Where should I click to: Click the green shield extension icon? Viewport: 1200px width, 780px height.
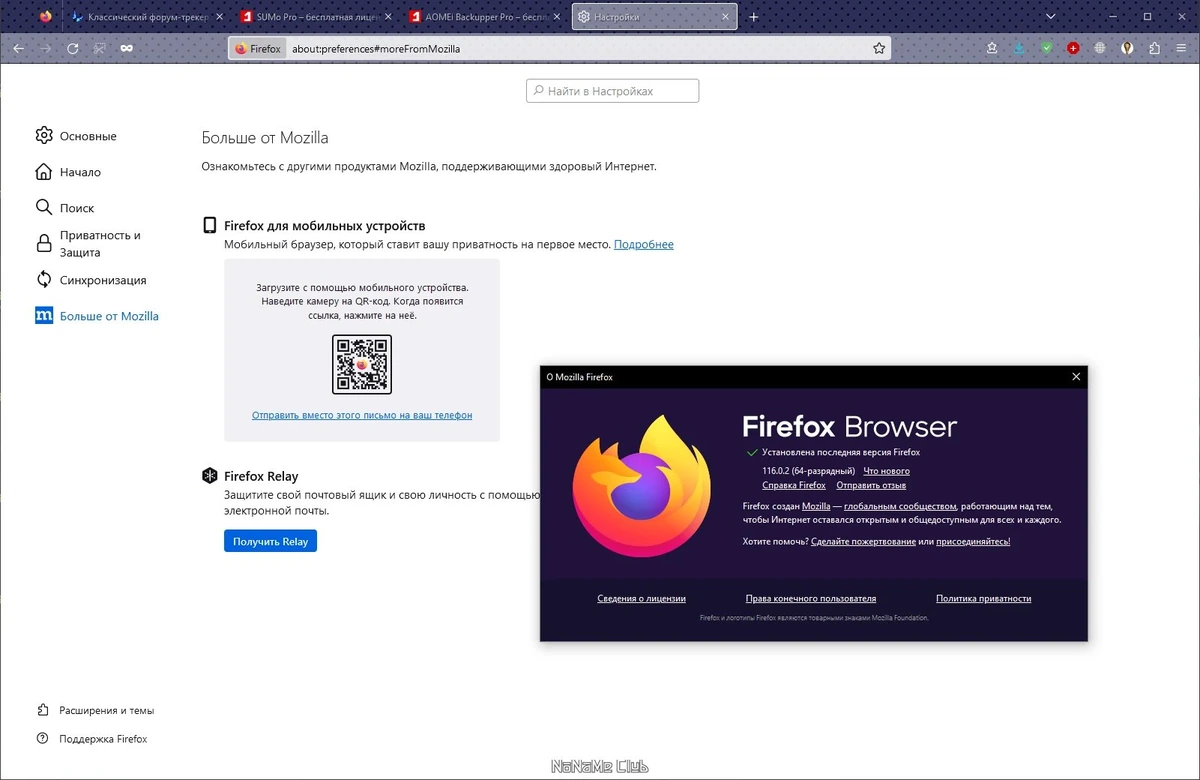(x=1046, y=48)
